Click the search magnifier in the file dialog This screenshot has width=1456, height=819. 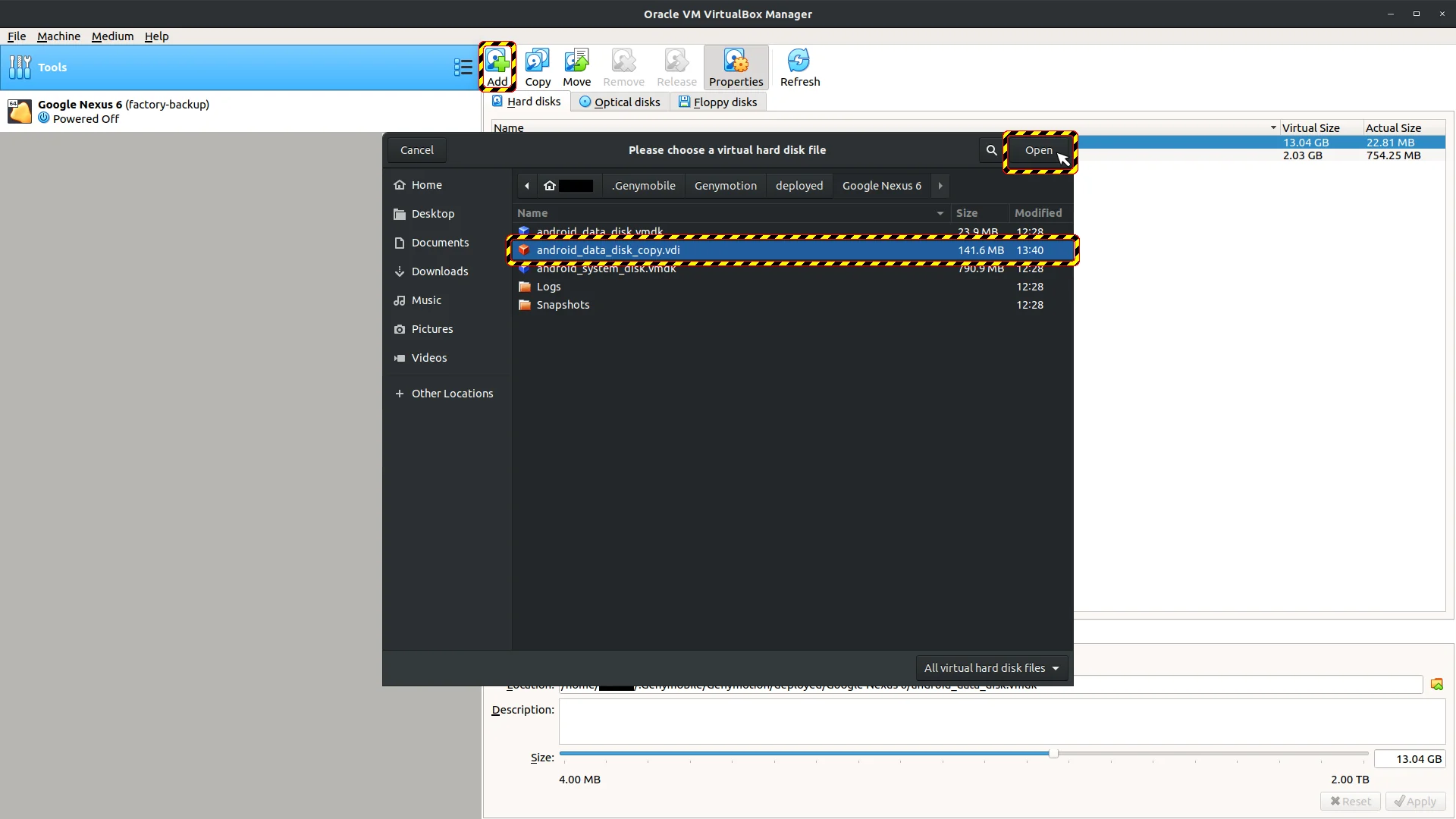point(990,150)
